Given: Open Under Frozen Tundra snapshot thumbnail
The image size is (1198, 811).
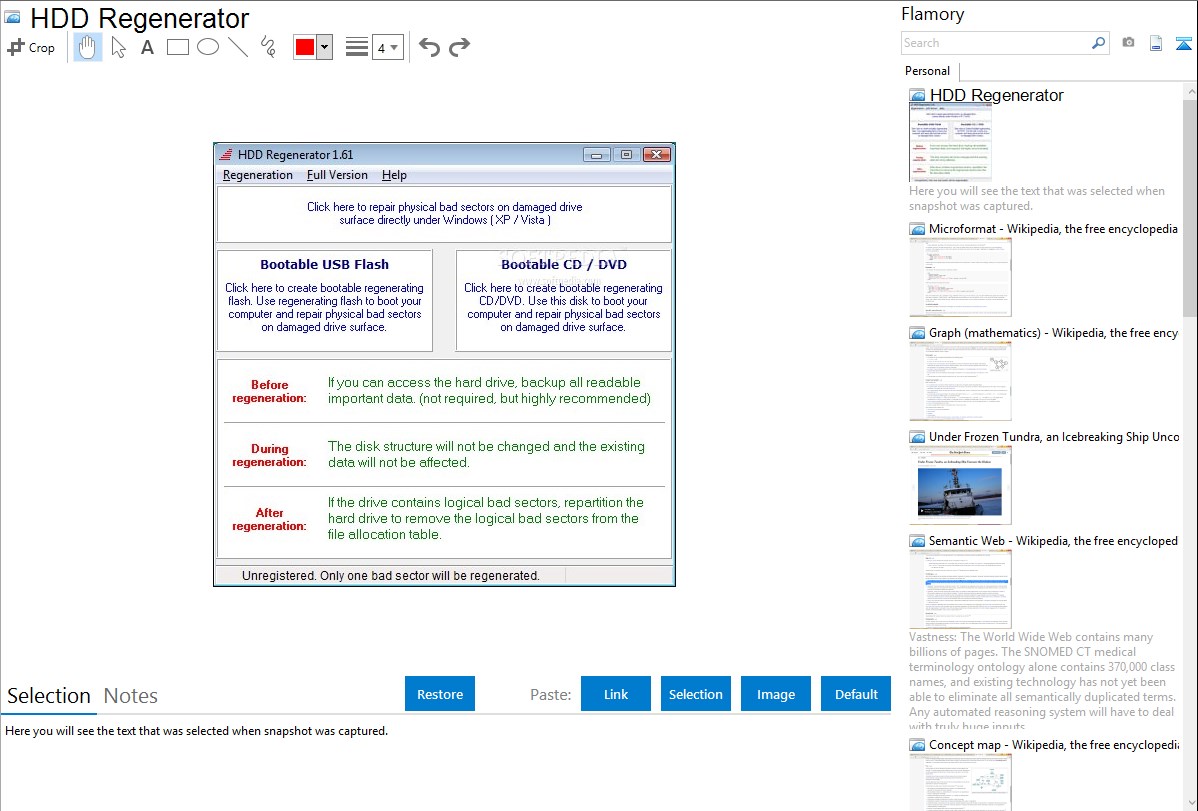Looking at the screenshot, I should 960,485.
